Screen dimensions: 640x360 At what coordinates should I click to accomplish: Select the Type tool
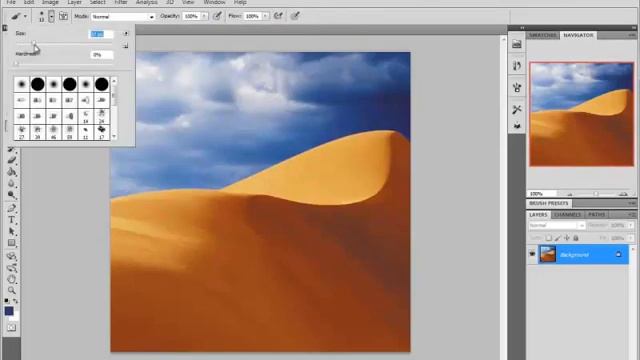[x=11, y=220]
